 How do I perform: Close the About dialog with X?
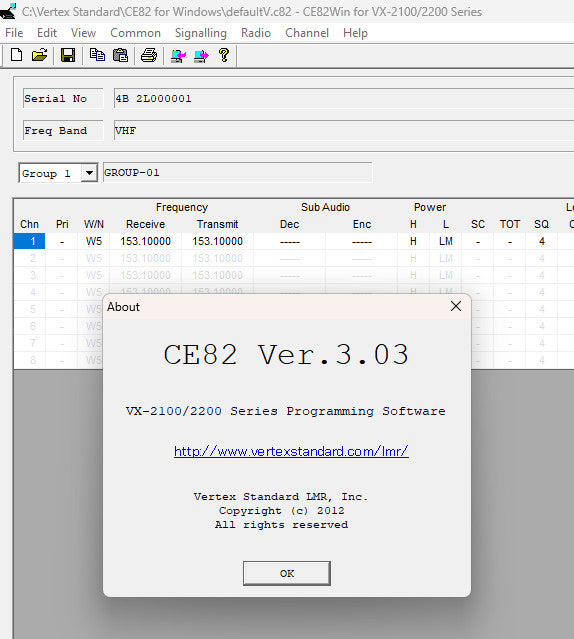pos(456,306)
